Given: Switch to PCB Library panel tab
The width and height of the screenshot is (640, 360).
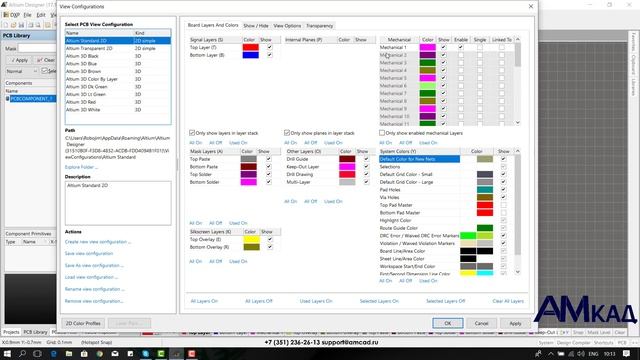Looking at the screenshot, I should coord(35,332).
